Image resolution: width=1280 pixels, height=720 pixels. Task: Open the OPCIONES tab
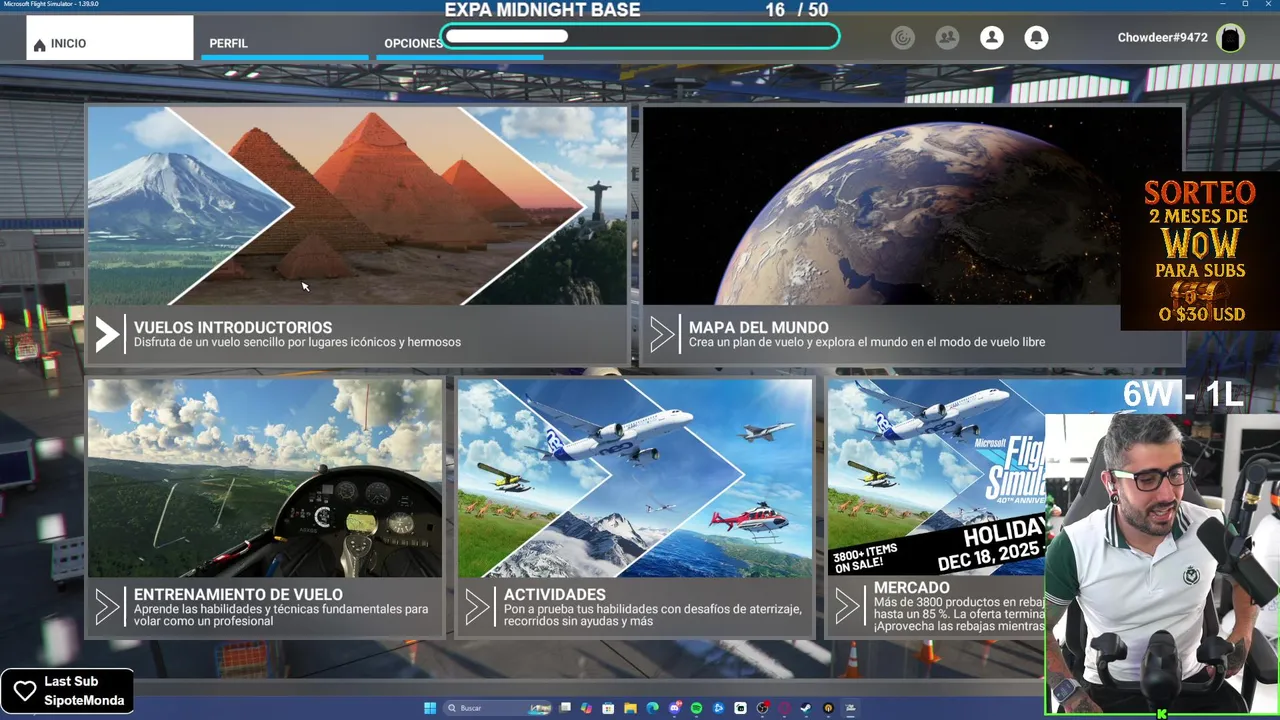(413, 43)
